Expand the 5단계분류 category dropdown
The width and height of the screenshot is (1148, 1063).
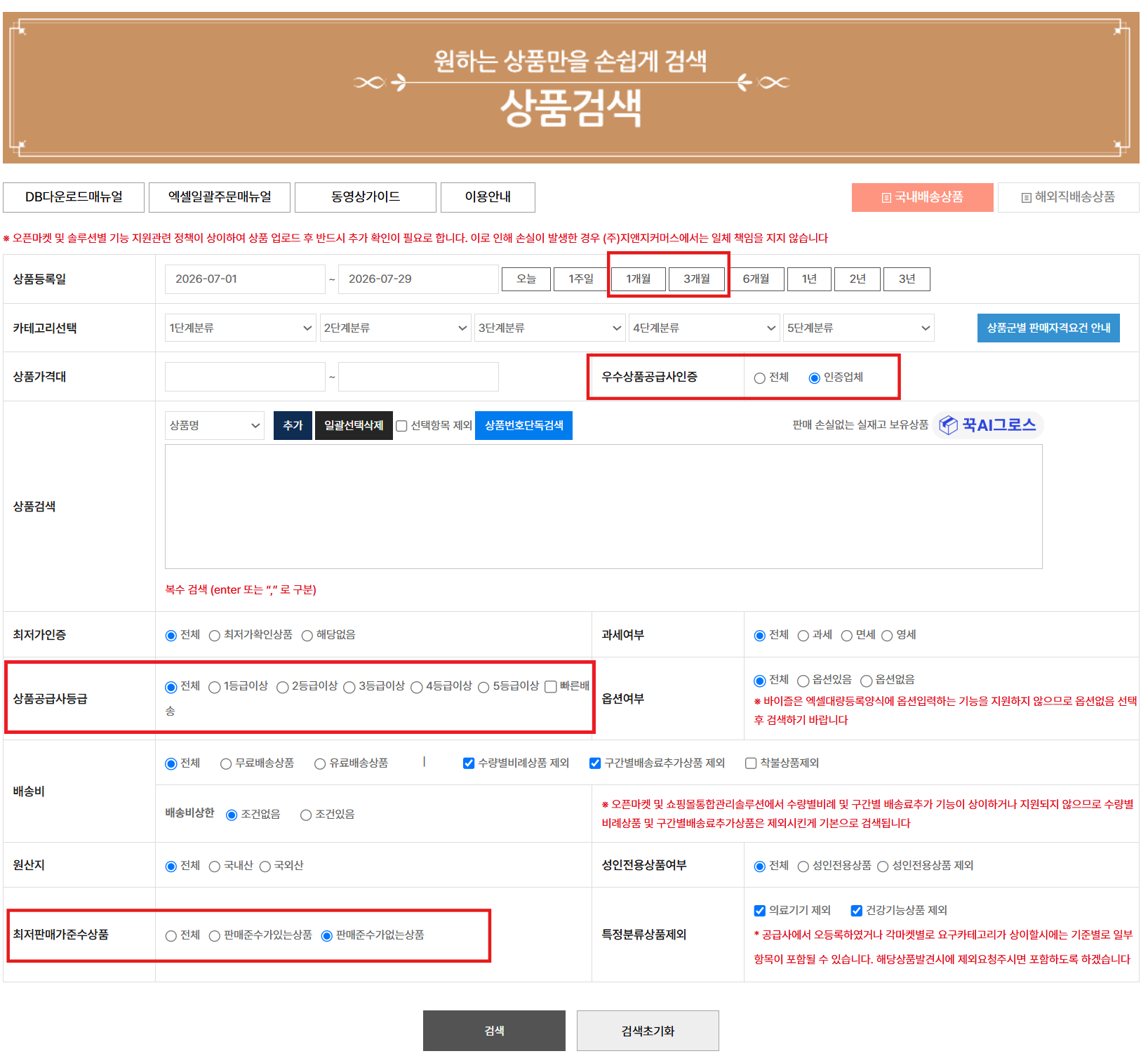[858, 328]
